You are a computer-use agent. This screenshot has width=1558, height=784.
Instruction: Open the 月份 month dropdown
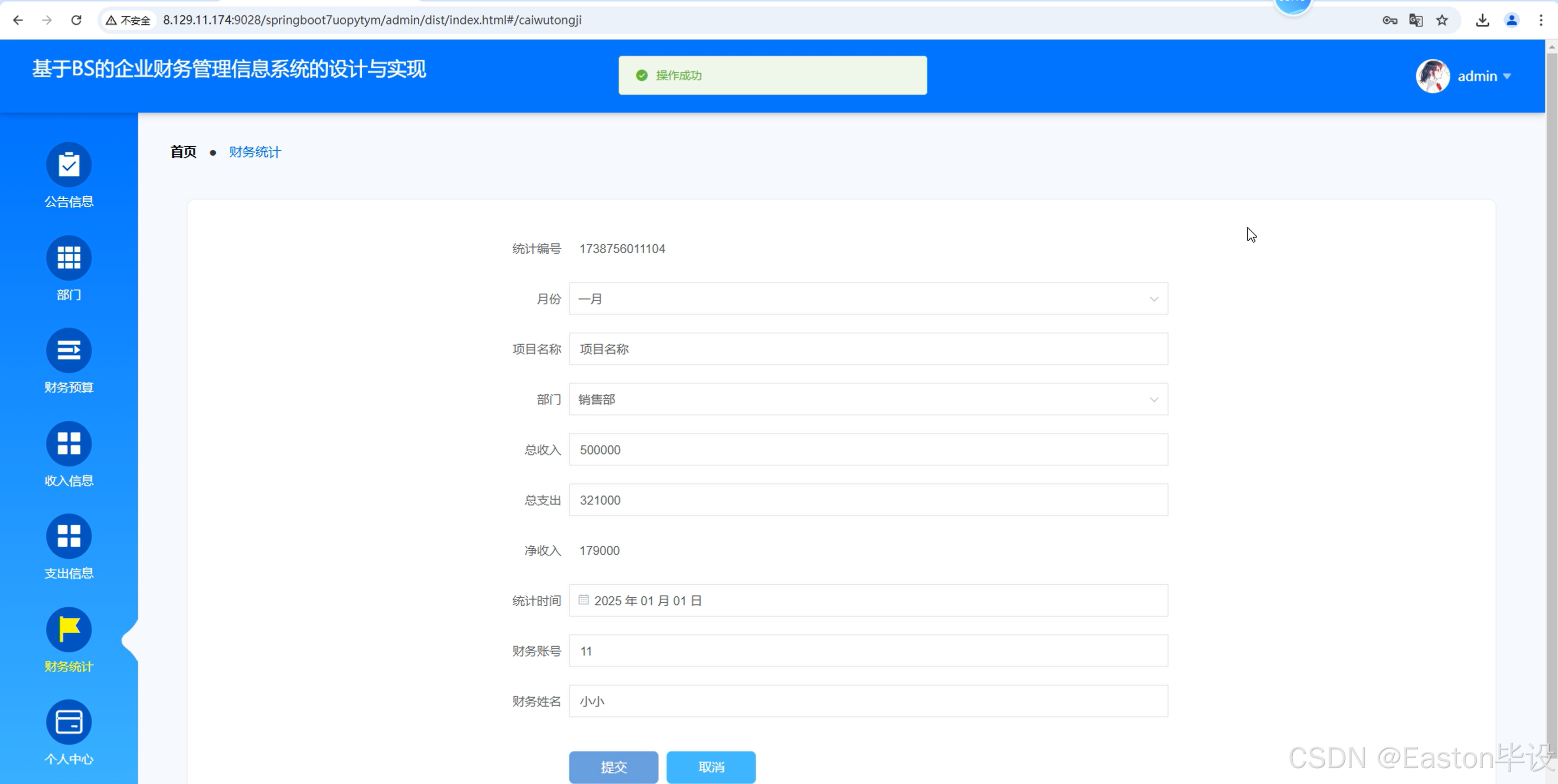click(x=1153, y=298)
